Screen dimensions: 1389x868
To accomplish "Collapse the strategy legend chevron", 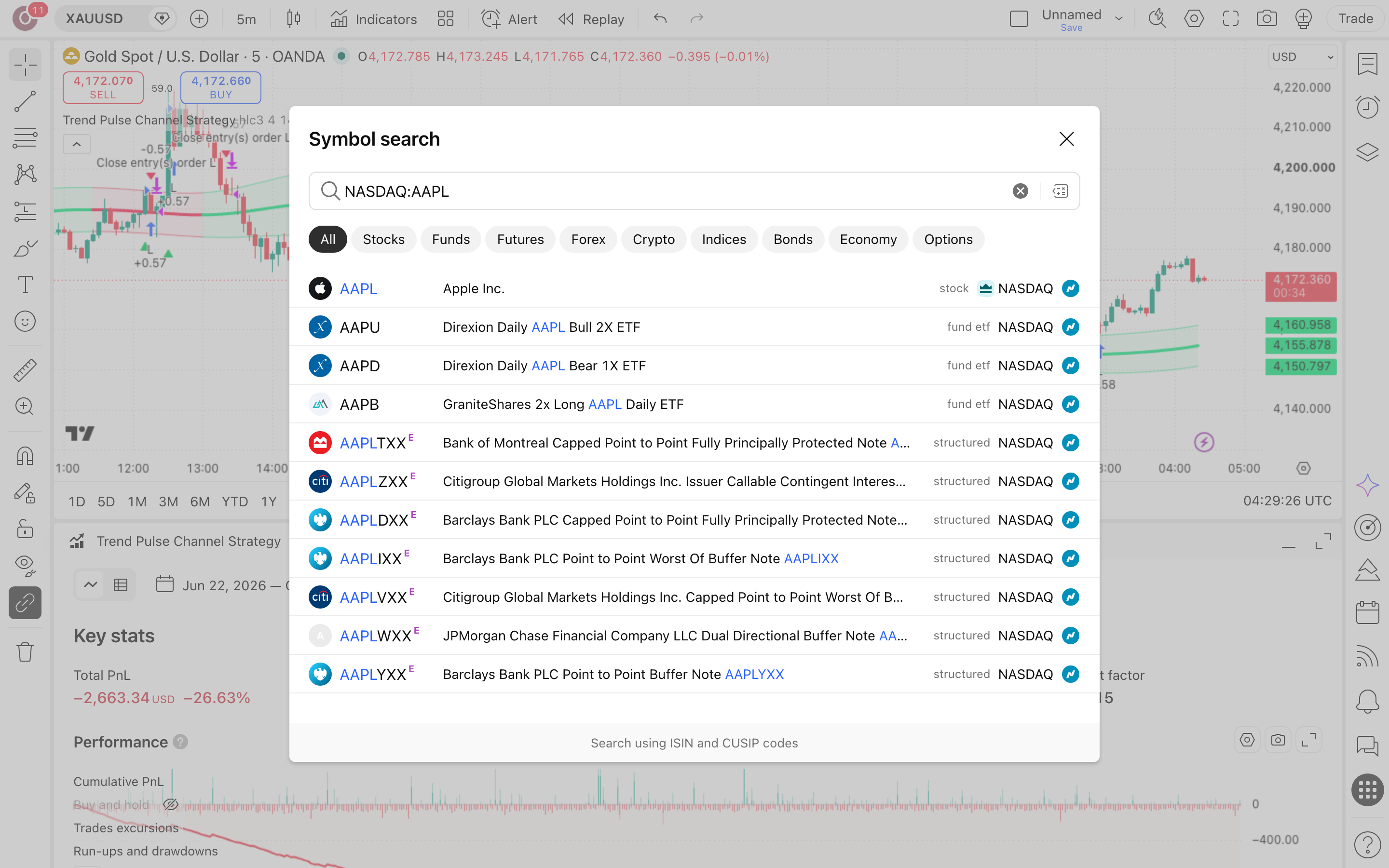I will coord(76,144).
